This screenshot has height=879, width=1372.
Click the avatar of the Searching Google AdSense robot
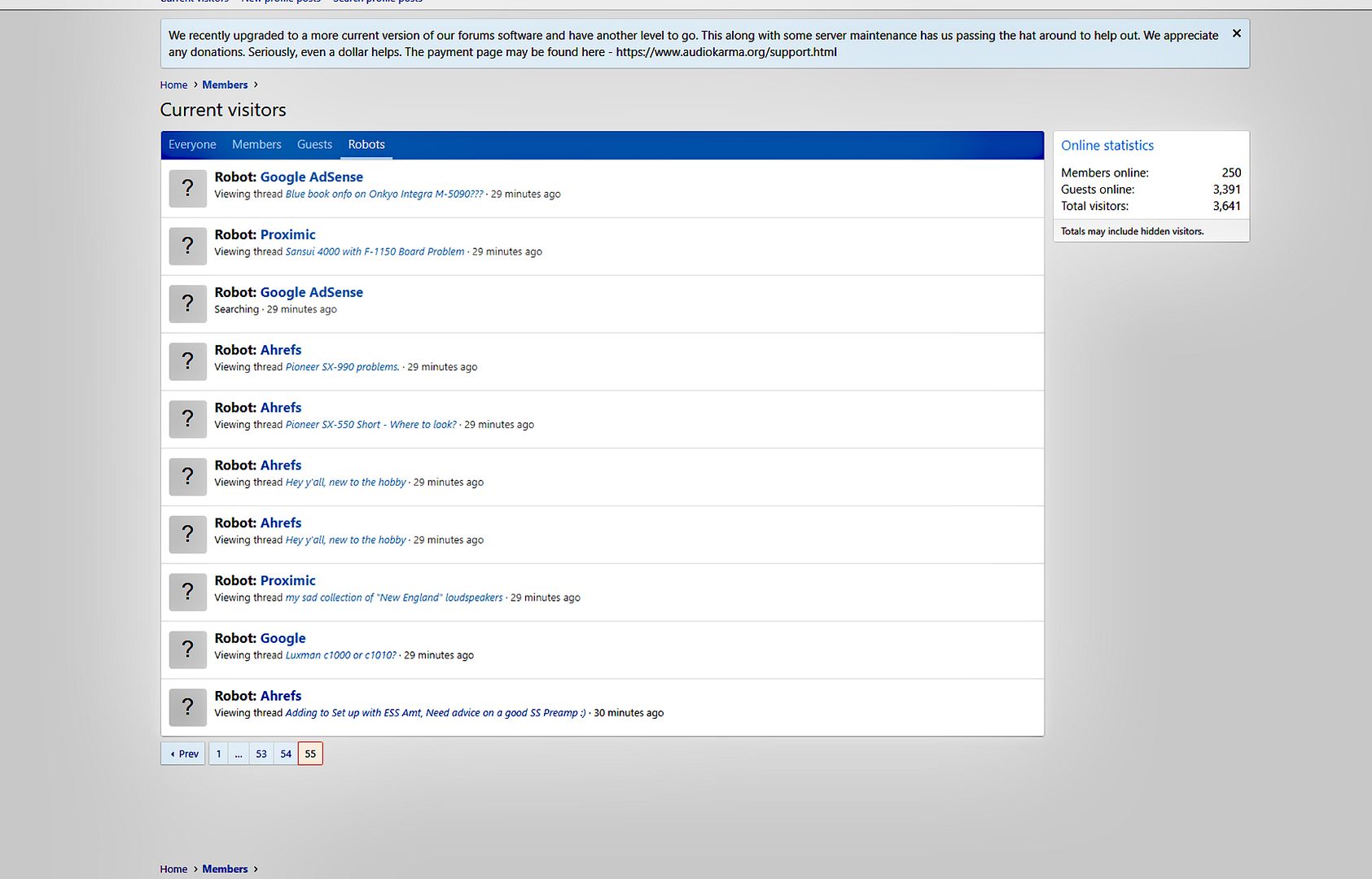(187, 304)
